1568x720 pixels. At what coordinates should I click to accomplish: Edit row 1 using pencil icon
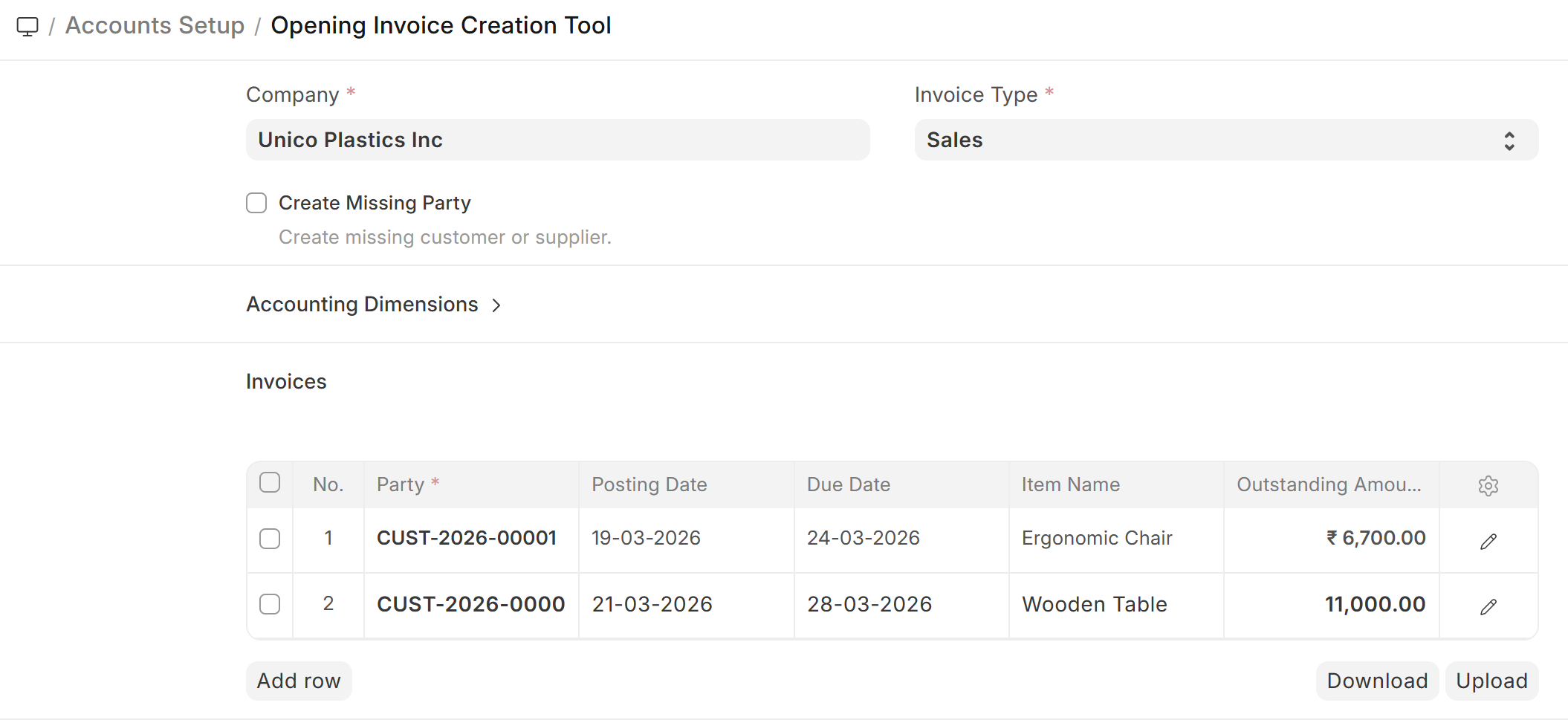pos(1488,541)
